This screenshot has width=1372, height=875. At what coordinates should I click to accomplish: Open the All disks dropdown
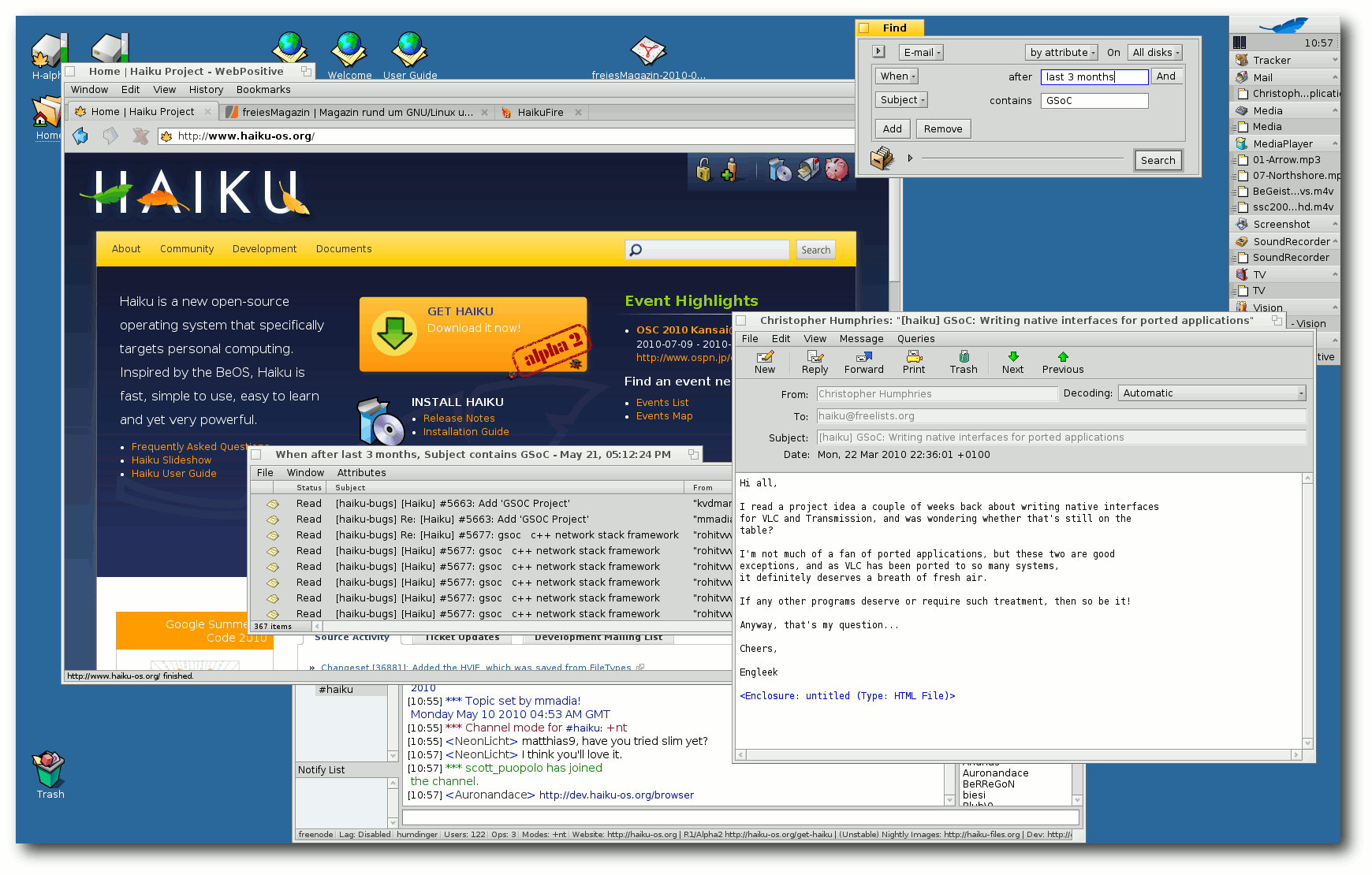(1154, 53)
